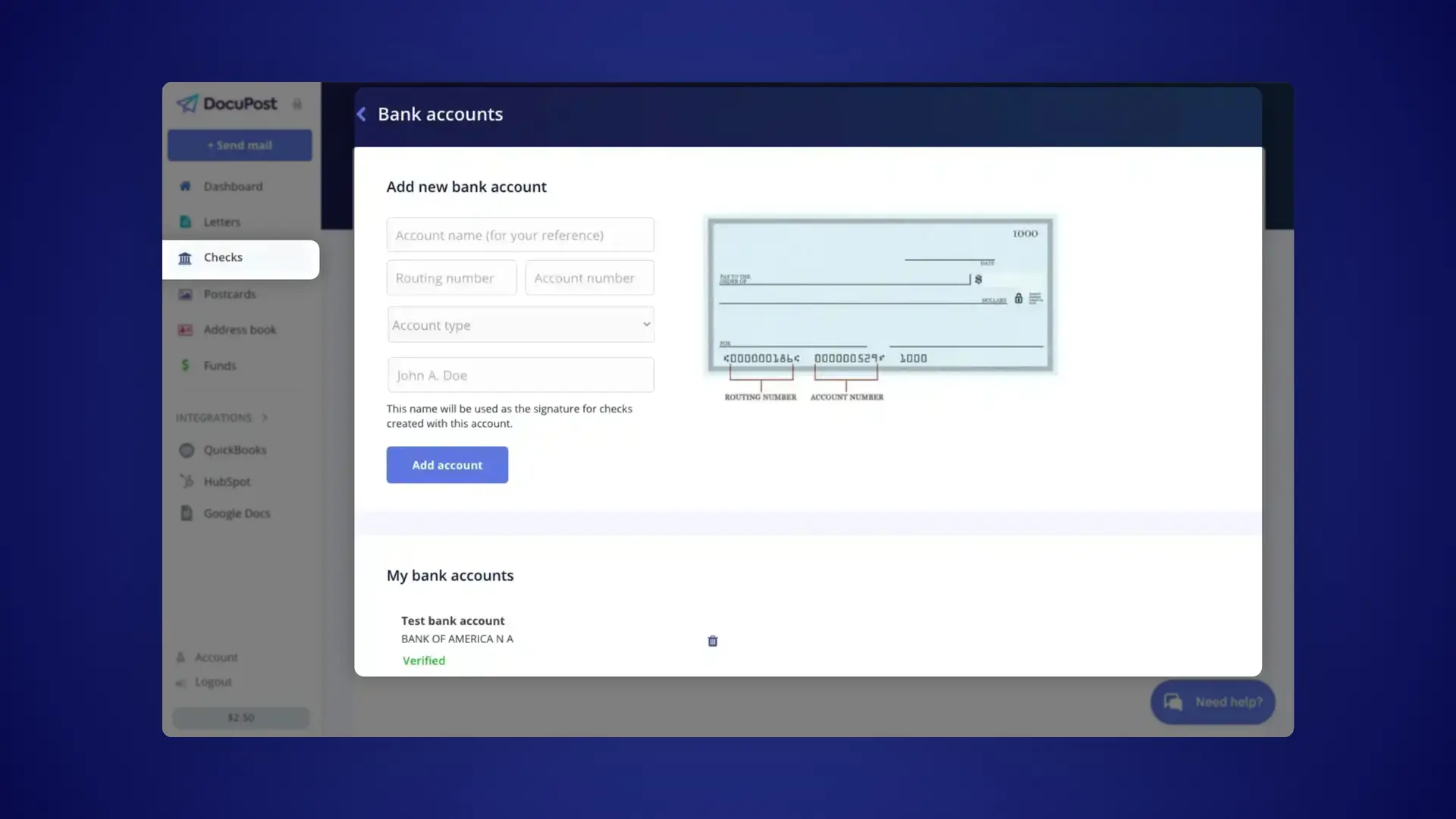Viewport: 1456px width, 819px height.
Task: Open QuickBooks integration settings
Action: click(x=234, y=449)
